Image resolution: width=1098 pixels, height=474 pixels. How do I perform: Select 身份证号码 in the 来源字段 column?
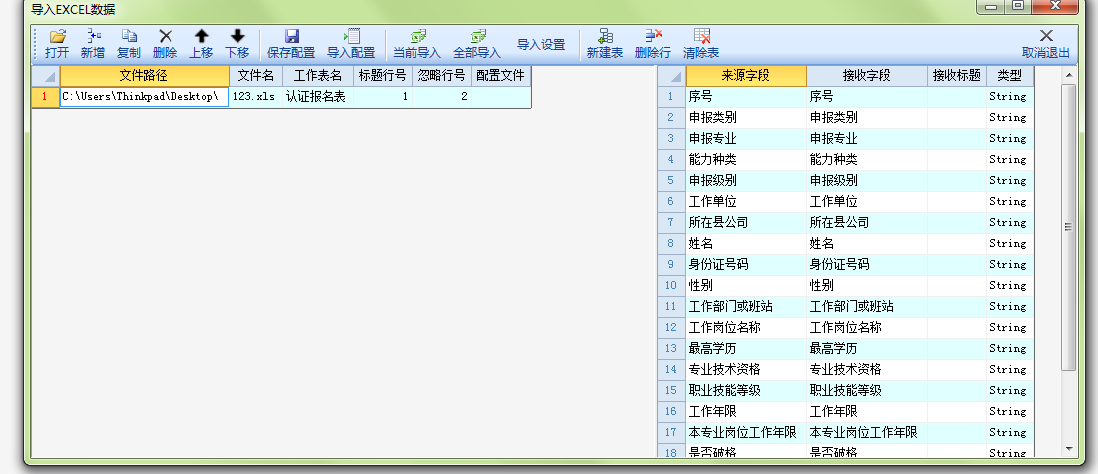(x=746, y=265)
